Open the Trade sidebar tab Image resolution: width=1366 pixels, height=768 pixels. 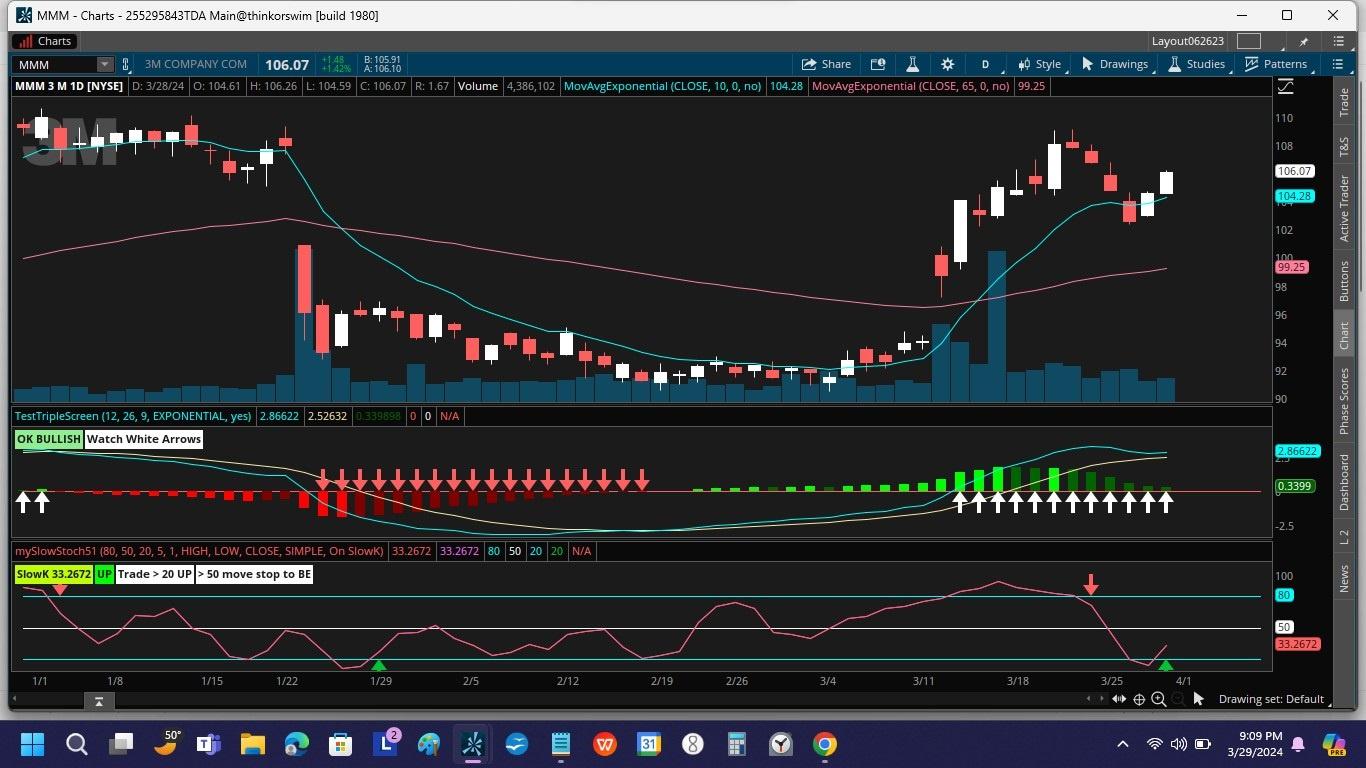point(1344,102)
